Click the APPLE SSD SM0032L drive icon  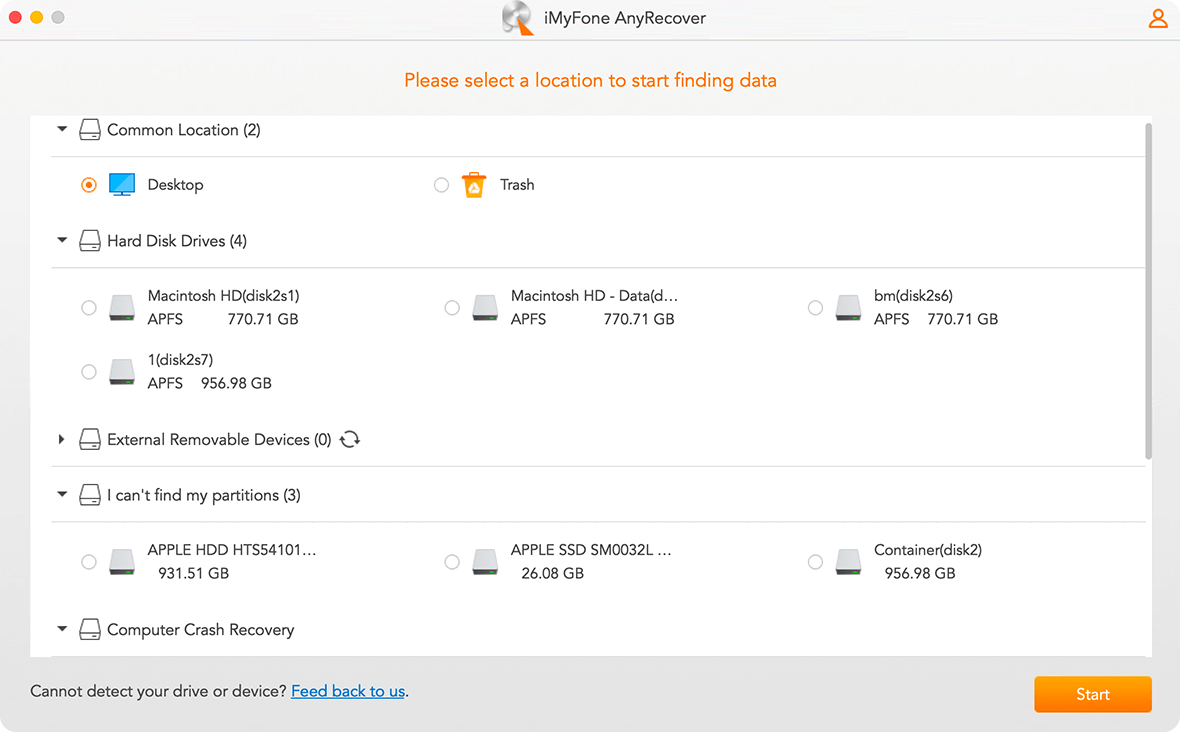485,562
